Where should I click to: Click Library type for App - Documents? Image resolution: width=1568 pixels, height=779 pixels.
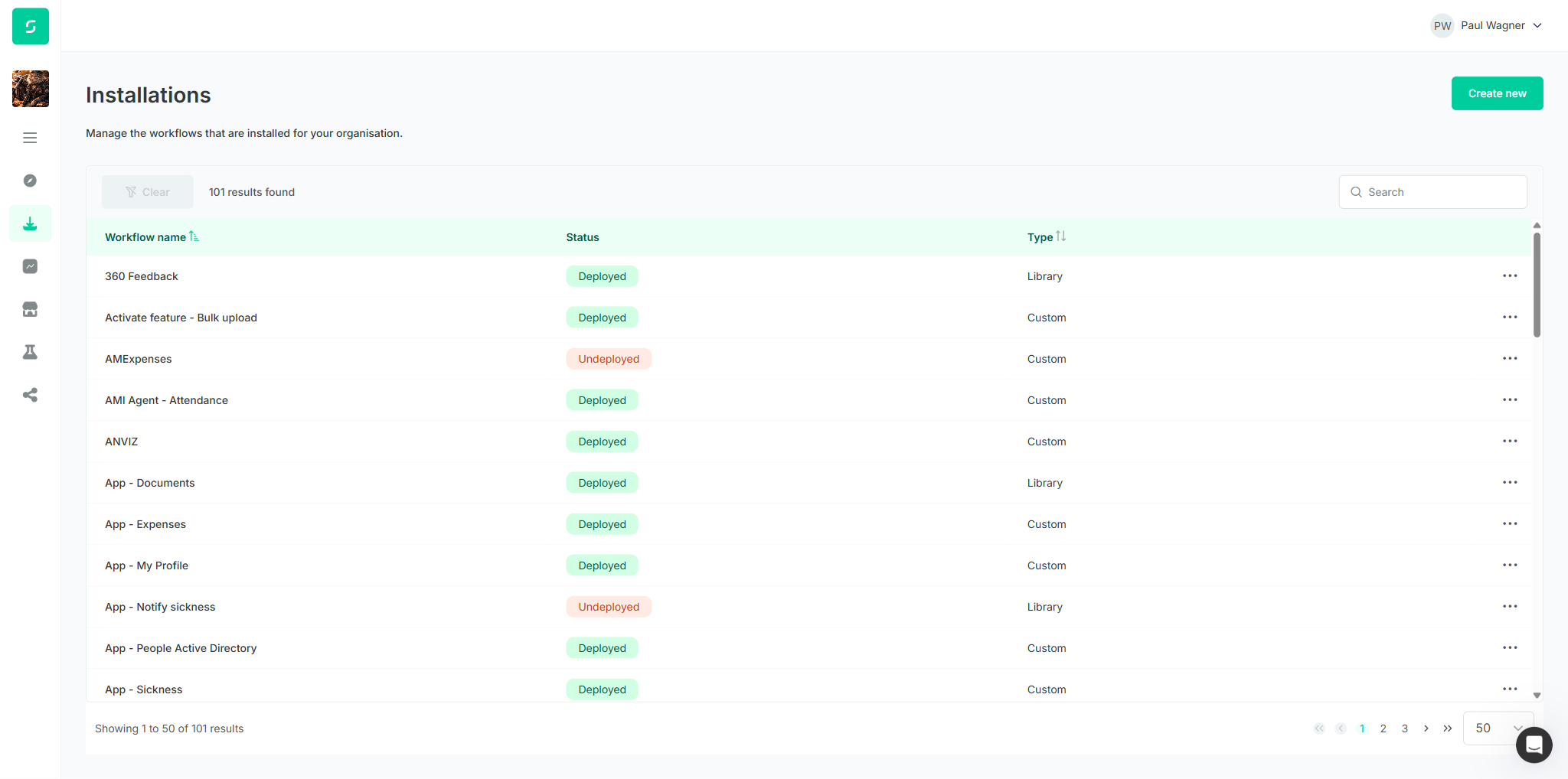1045,483
